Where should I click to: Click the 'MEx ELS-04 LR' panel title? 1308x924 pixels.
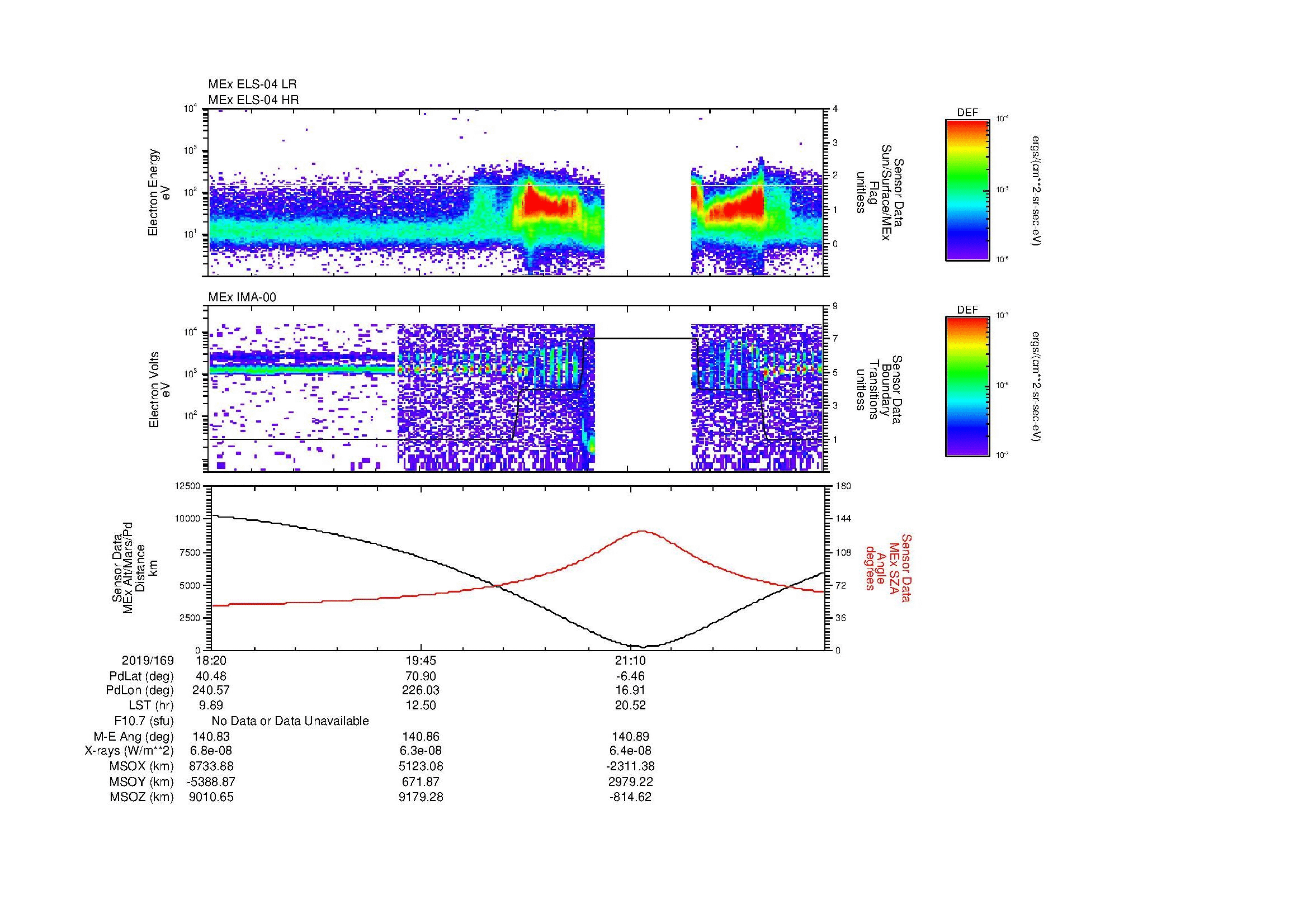coord(252,84)
